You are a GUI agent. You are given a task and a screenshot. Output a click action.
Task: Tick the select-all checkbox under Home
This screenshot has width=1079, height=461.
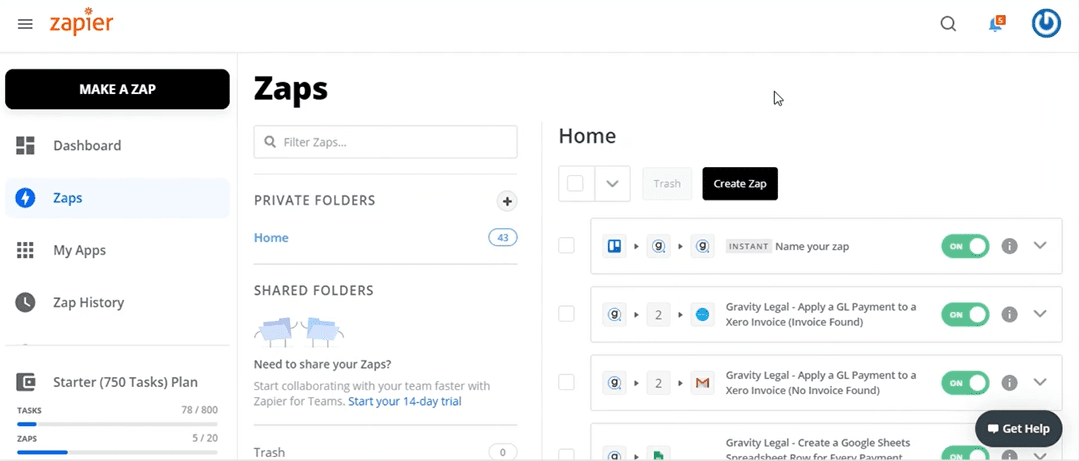pyautogui.click(x=575, y=184)
